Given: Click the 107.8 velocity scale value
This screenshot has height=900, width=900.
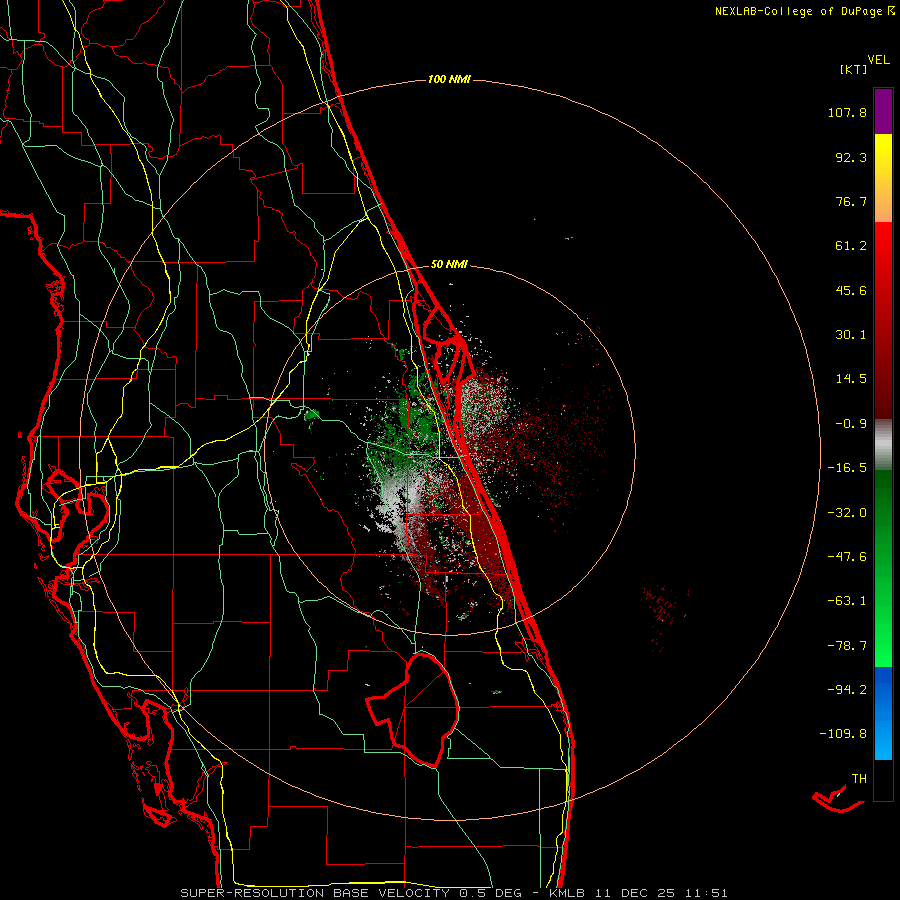Looking at the screenshot, I should (x=847, y=112).
